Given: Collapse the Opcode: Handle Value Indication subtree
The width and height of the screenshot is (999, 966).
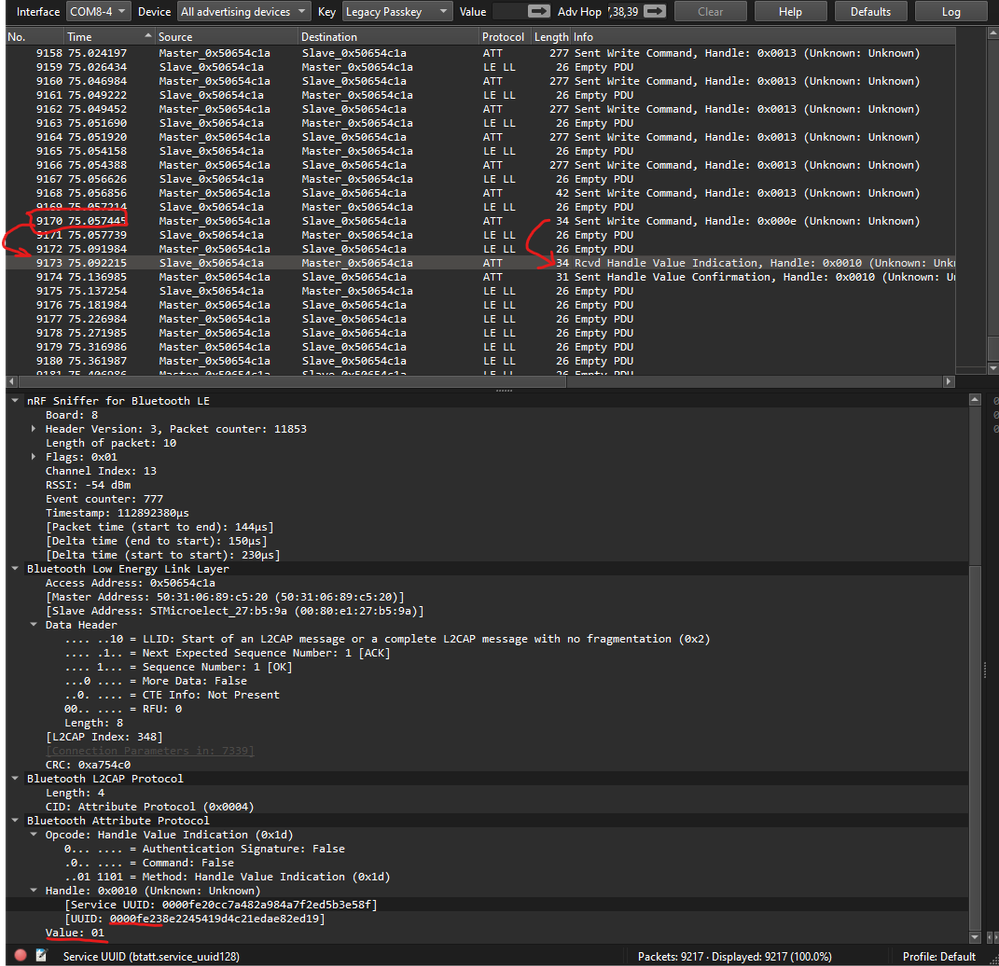Looking at the screenshot, I should coord(33,834).
